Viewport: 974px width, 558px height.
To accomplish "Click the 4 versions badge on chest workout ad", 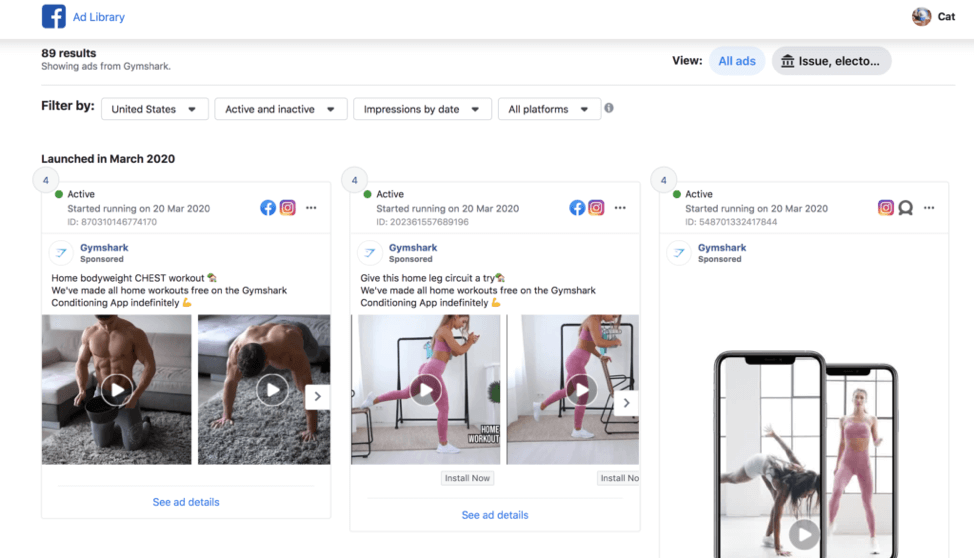I will [x=45, y=180].
